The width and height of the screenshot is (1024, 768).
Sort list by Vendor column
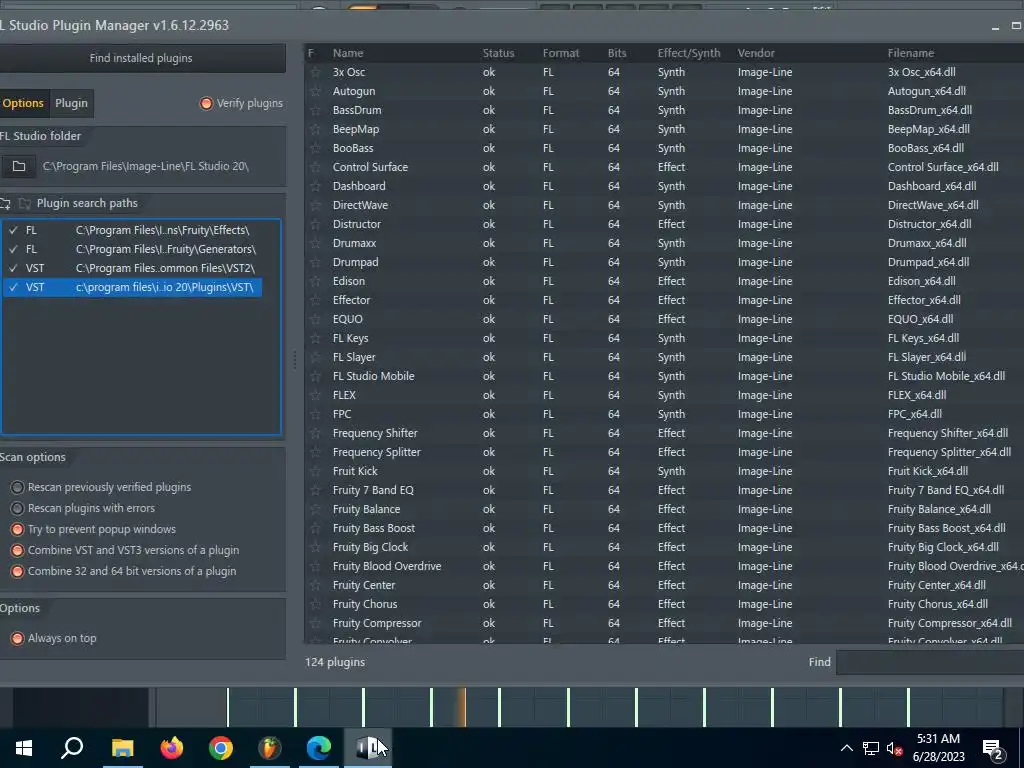point(756,54)
